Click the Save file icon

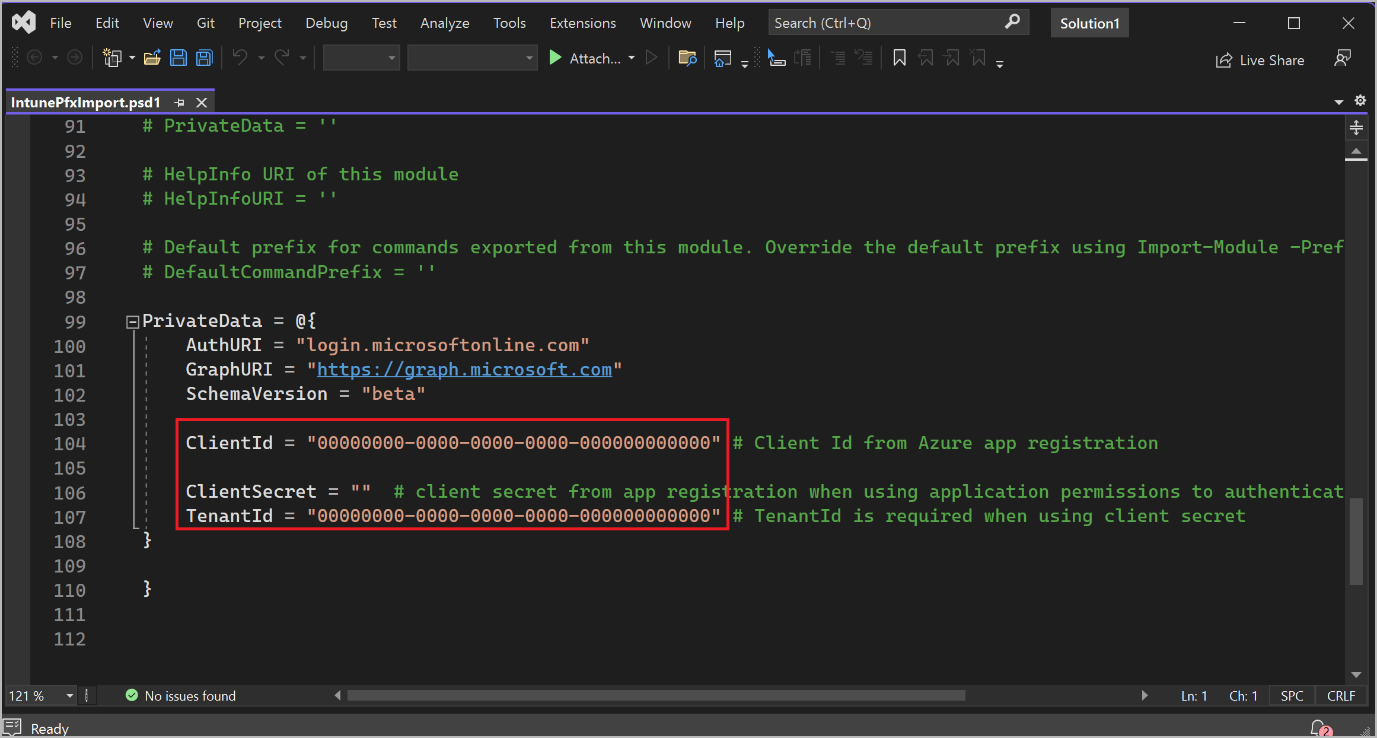[178, 59]
